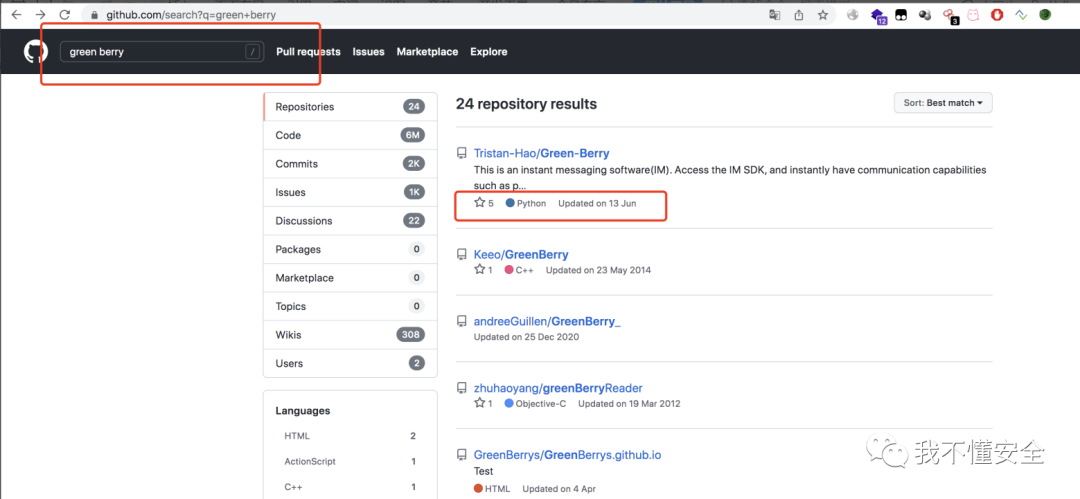Open andreeGuillen/GreenBerry_ repository link
The width and height of the screenshot is (1080, 499).
point(548,321)
